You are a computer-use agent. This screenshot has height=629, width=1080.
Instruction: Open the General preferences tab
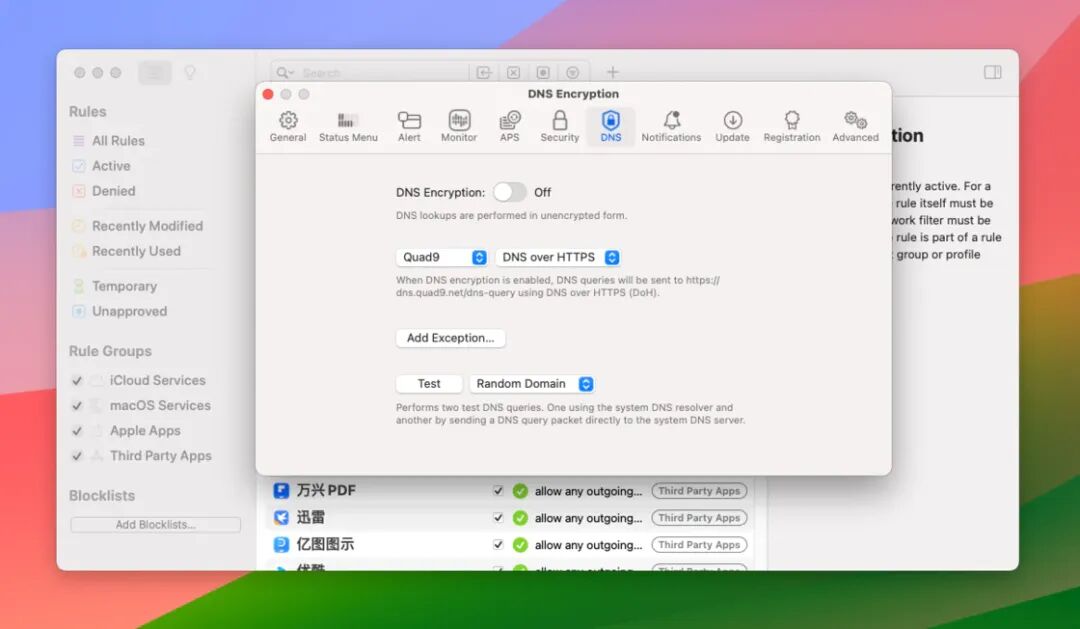pyautogui.click(x=288, y=126)
